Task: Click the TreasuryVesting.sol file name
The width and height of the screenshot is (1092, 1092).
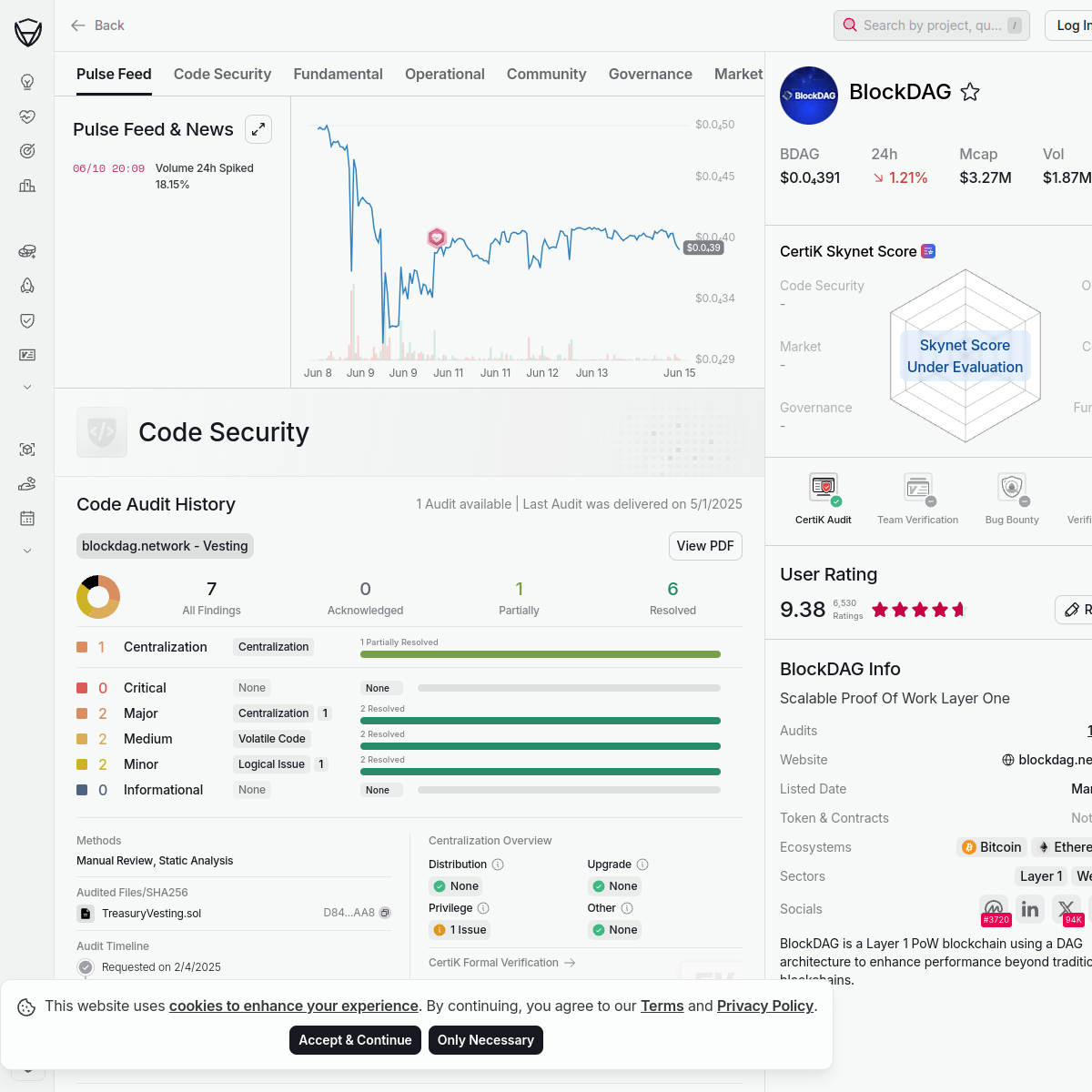Action: [x=151, y=914]
